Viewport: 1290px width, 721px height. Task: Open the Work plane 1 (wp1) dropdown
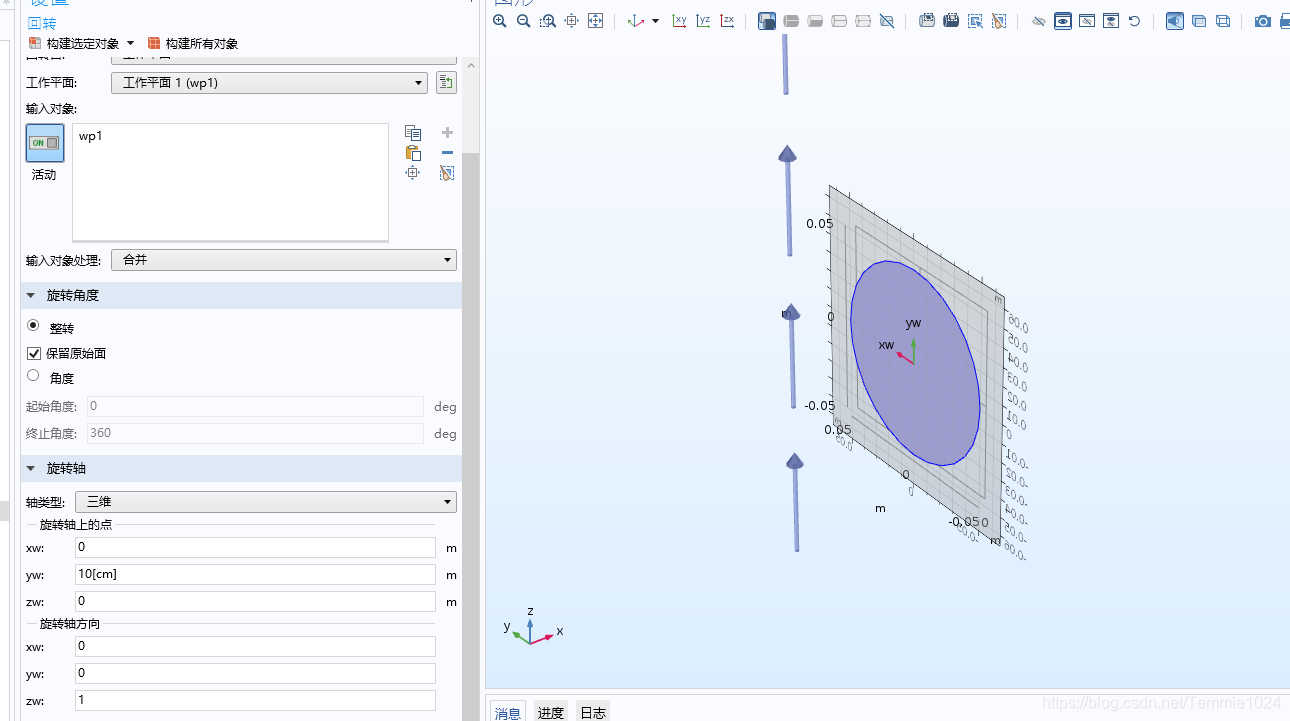pyautogui.click(x=269, y=83)
